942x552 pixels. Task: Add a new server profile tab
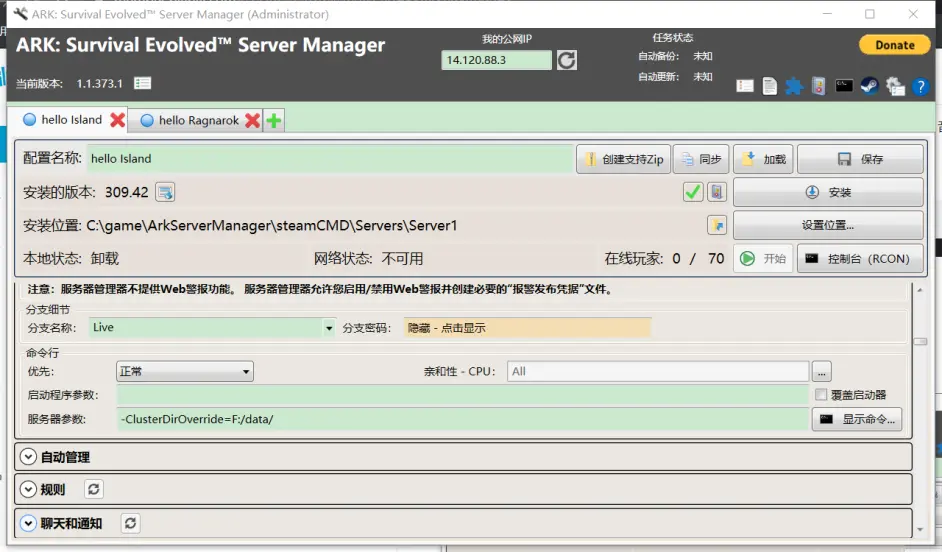pos(274,121)
